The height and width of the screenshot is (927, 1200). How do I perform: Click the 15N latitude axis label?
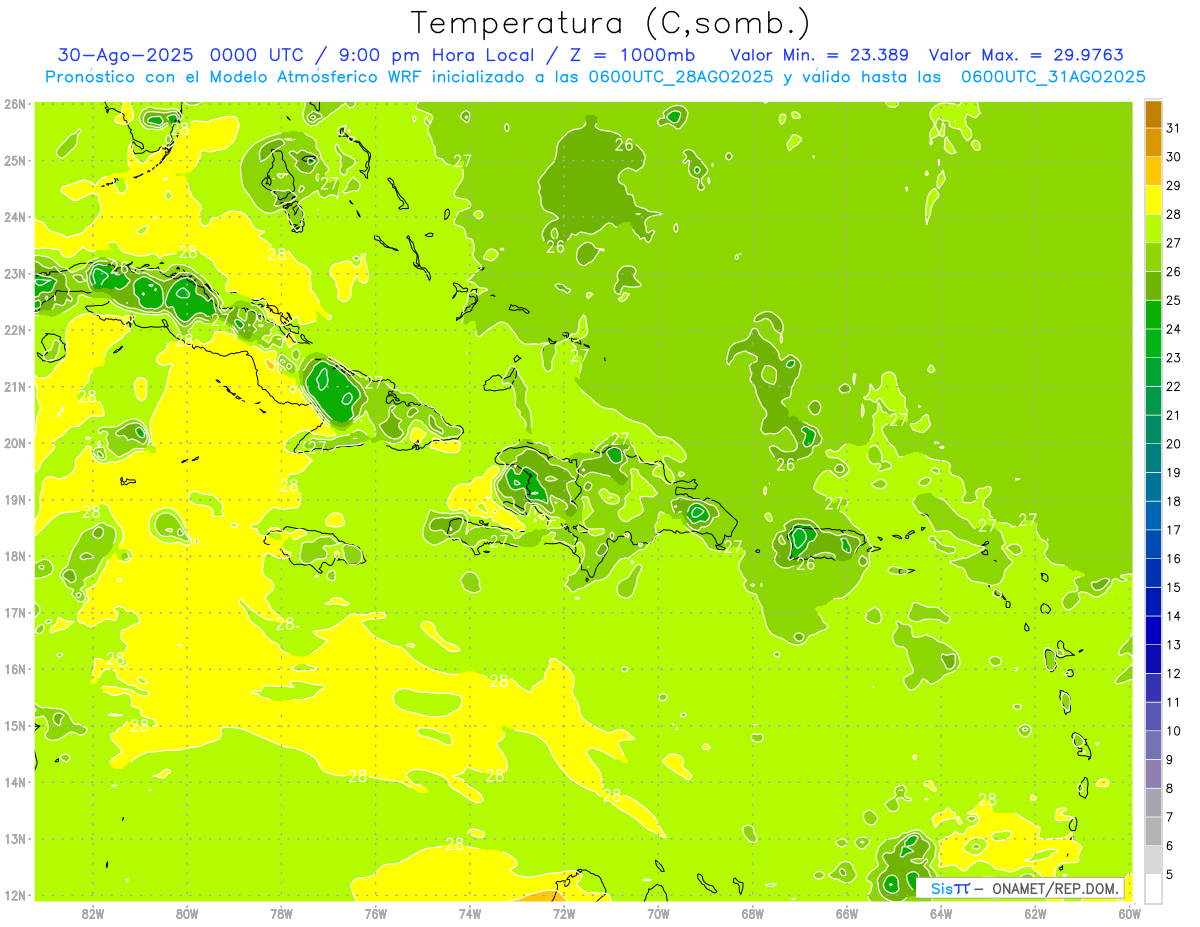(14, 726)
